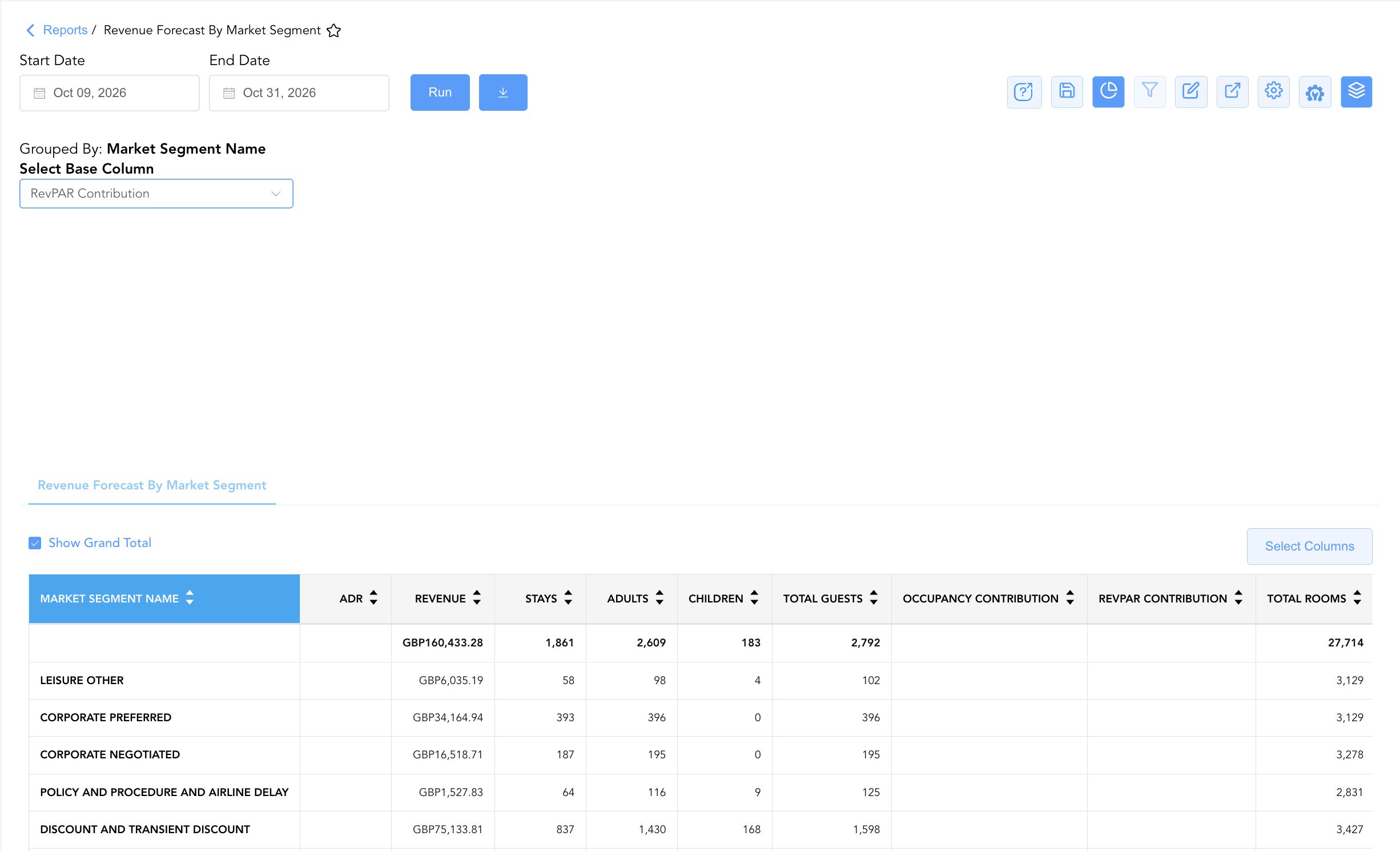Select POLICY AND PROCEDURE AND AIRLINE DELAY row
Image resolution: width=1400 pixels, height=852 pixels.
click(164, 792)
